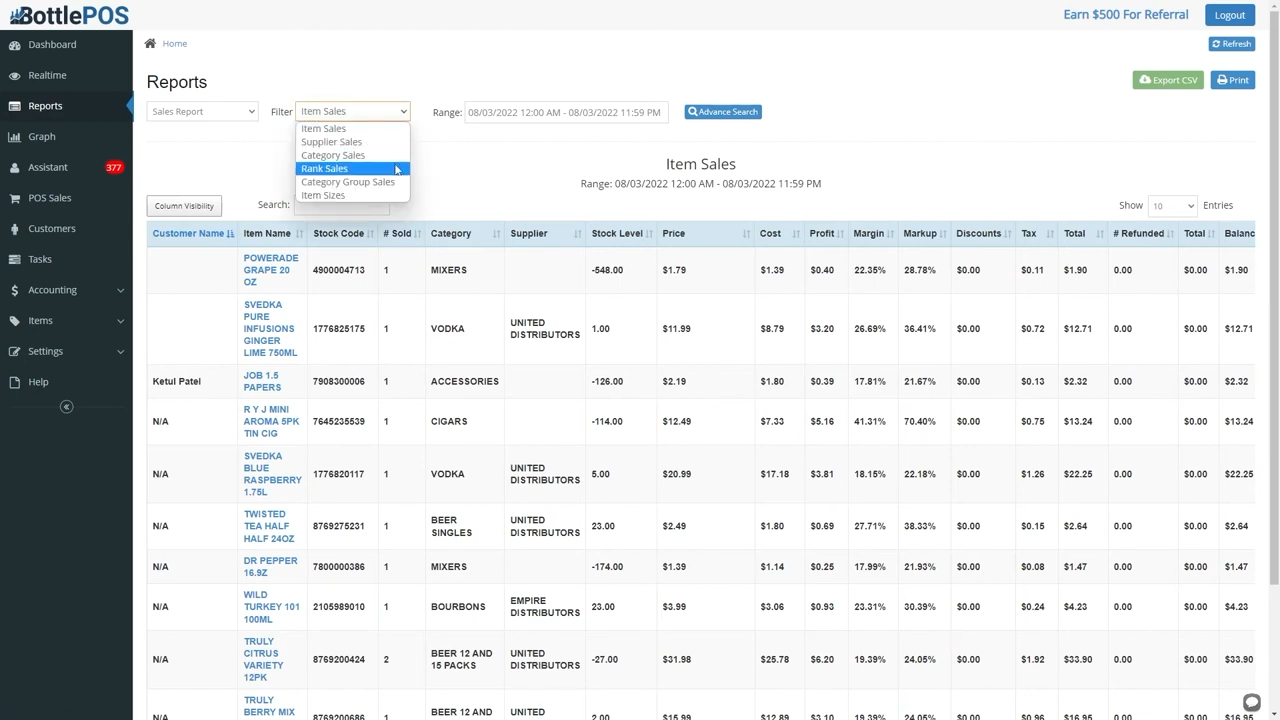Image resolution: width=1280 pixels, height=720 pixels.
Task: Click the BottlePOS logo
Action: [x=69, y=15]
